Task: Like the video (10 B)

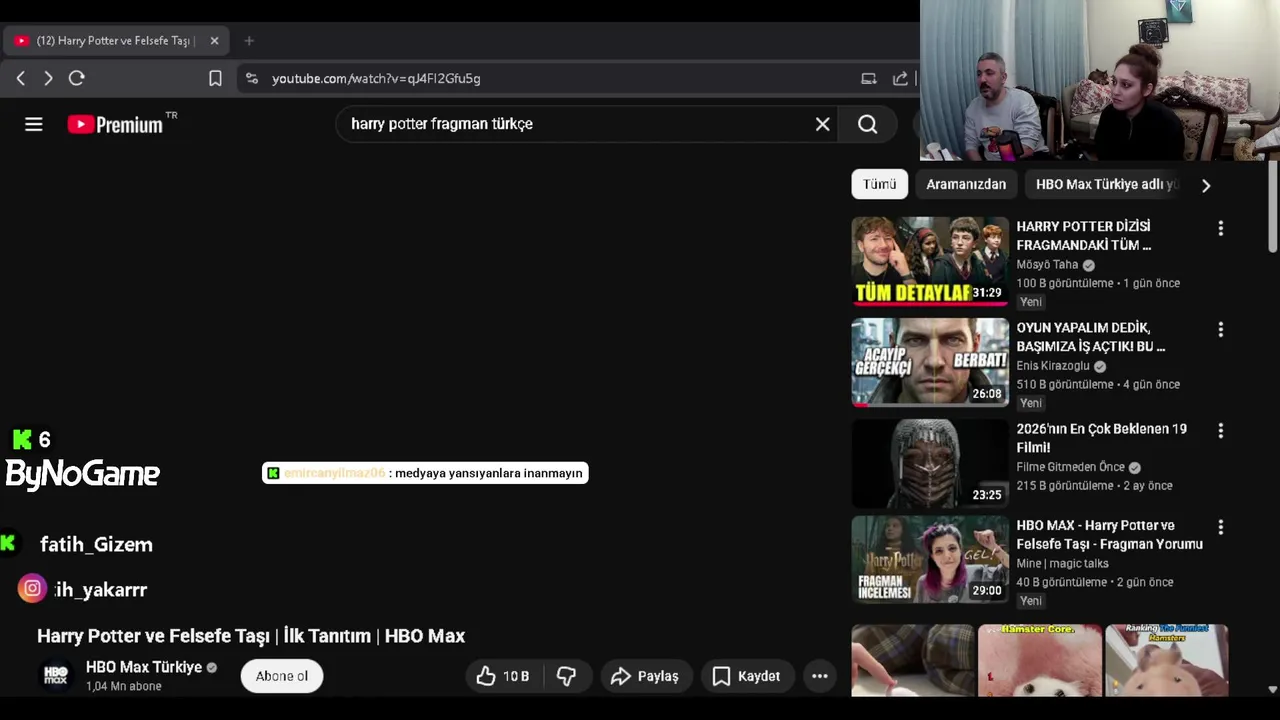Action: tap(503, 676)
